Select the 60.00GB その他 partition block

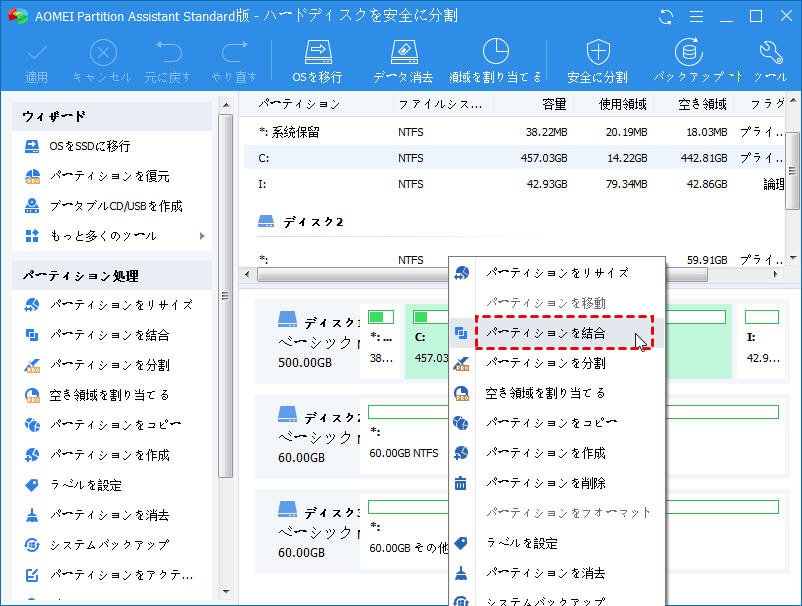404,532
